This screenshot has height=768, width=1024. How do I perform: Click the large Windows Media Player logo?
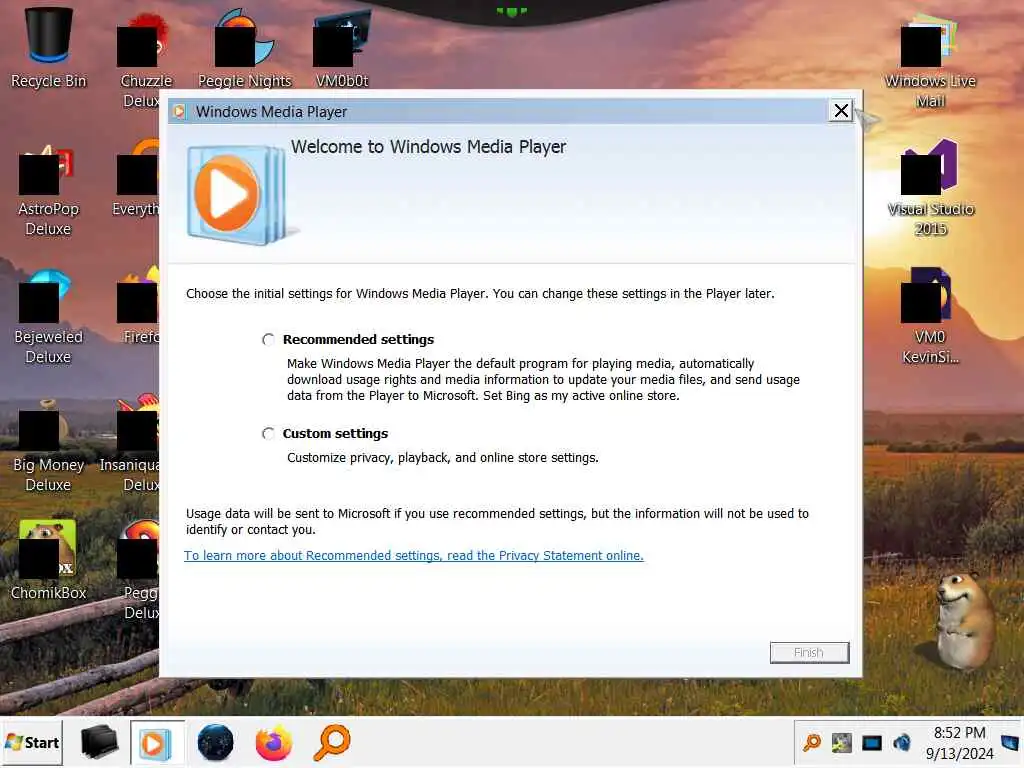coord(237,195)
